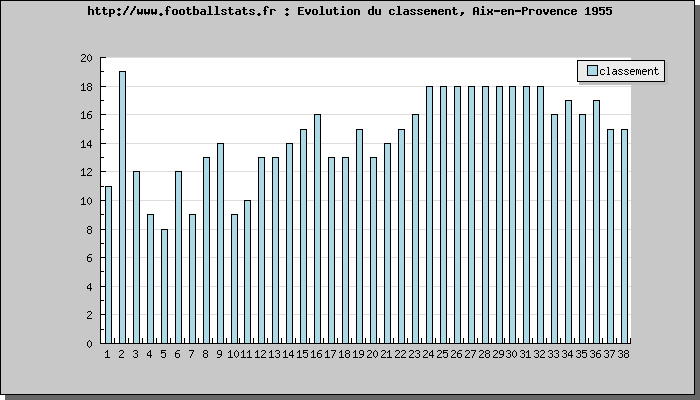
Task: Click x-axis label 14
Action: 288,354
